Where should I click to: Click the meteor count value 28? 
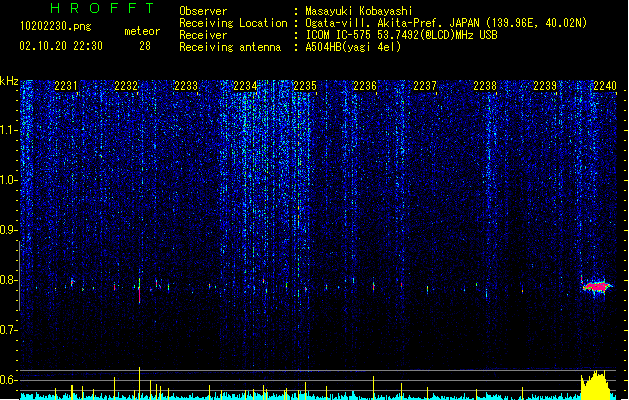145,46
